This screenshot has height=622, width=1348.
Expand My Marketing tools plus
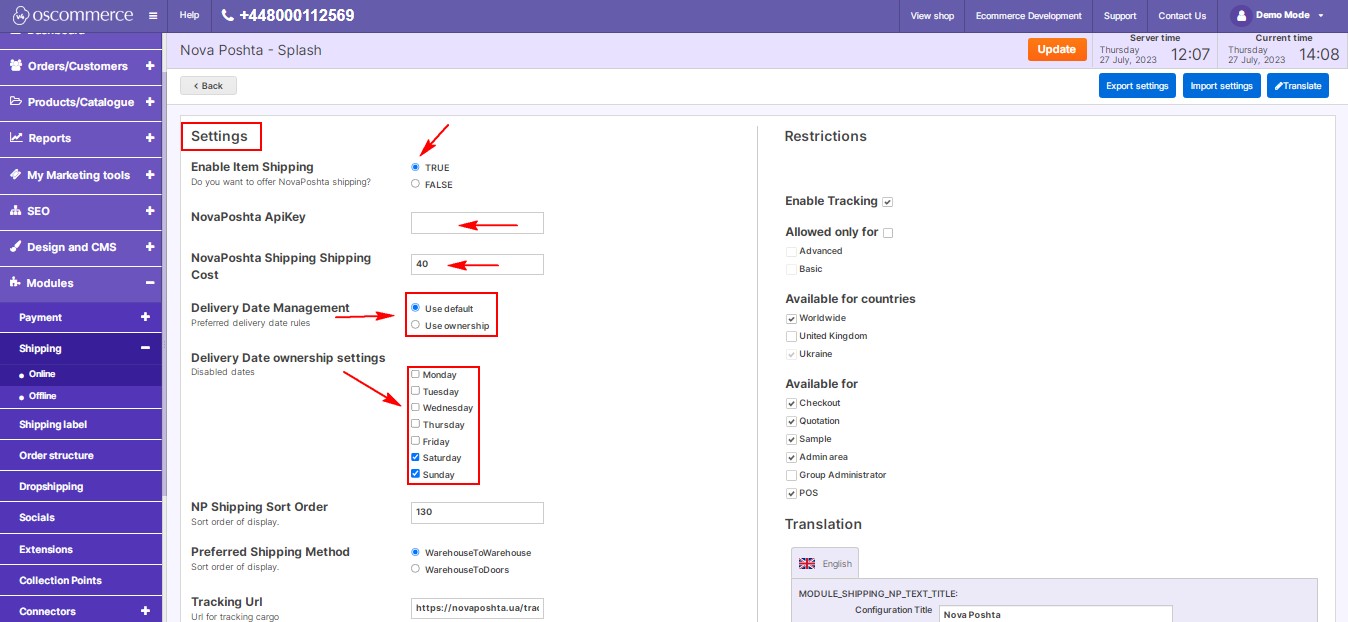(149, 174)
